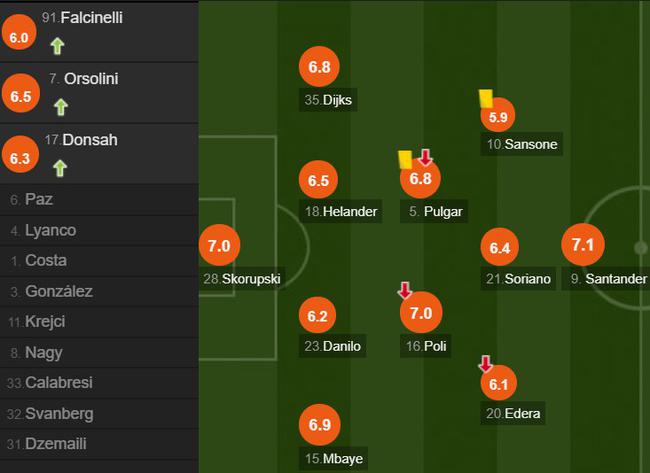Click the Orsolini name in the sidebar

(90, 79)
